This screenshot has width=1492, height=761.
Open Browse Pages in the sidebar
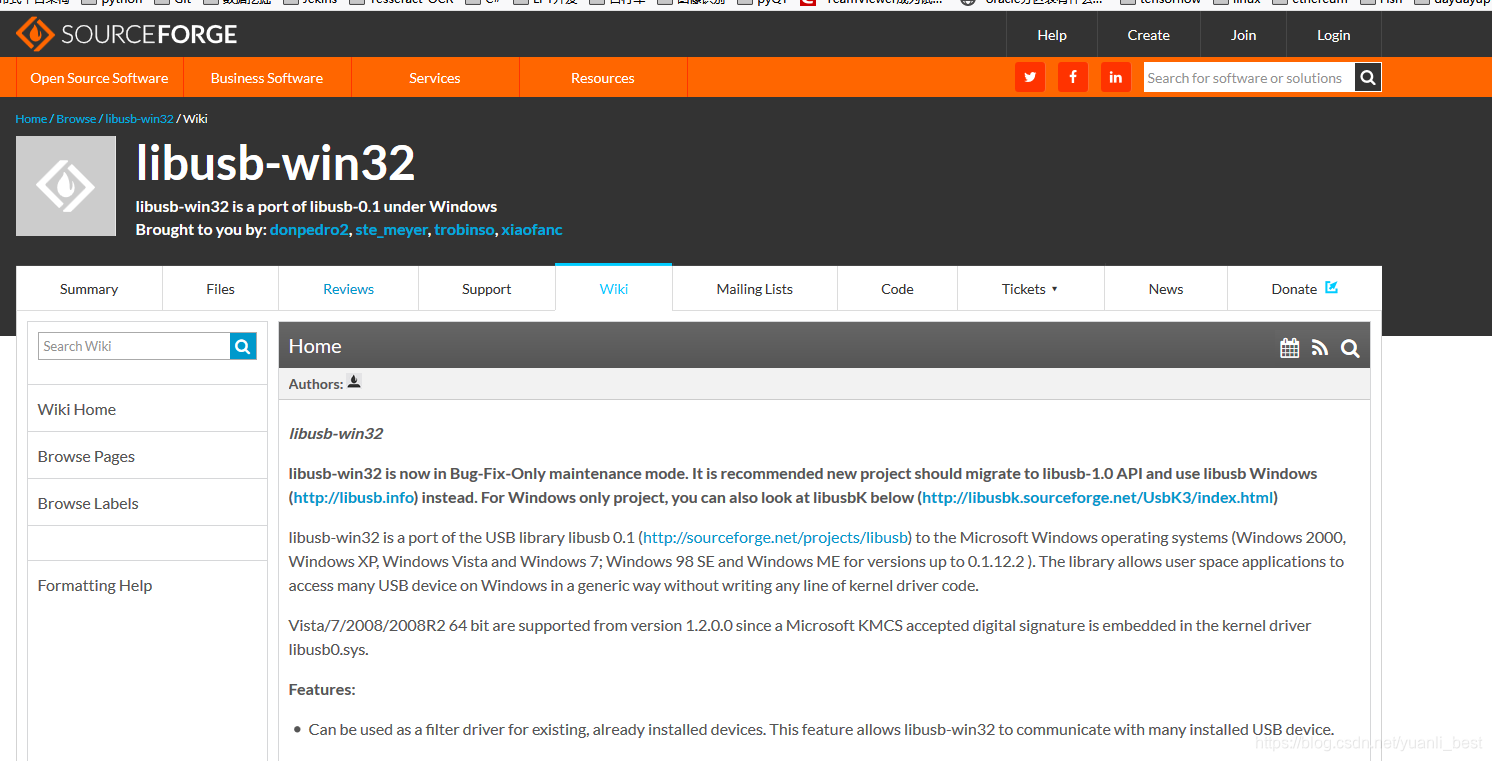click(147, 456)
